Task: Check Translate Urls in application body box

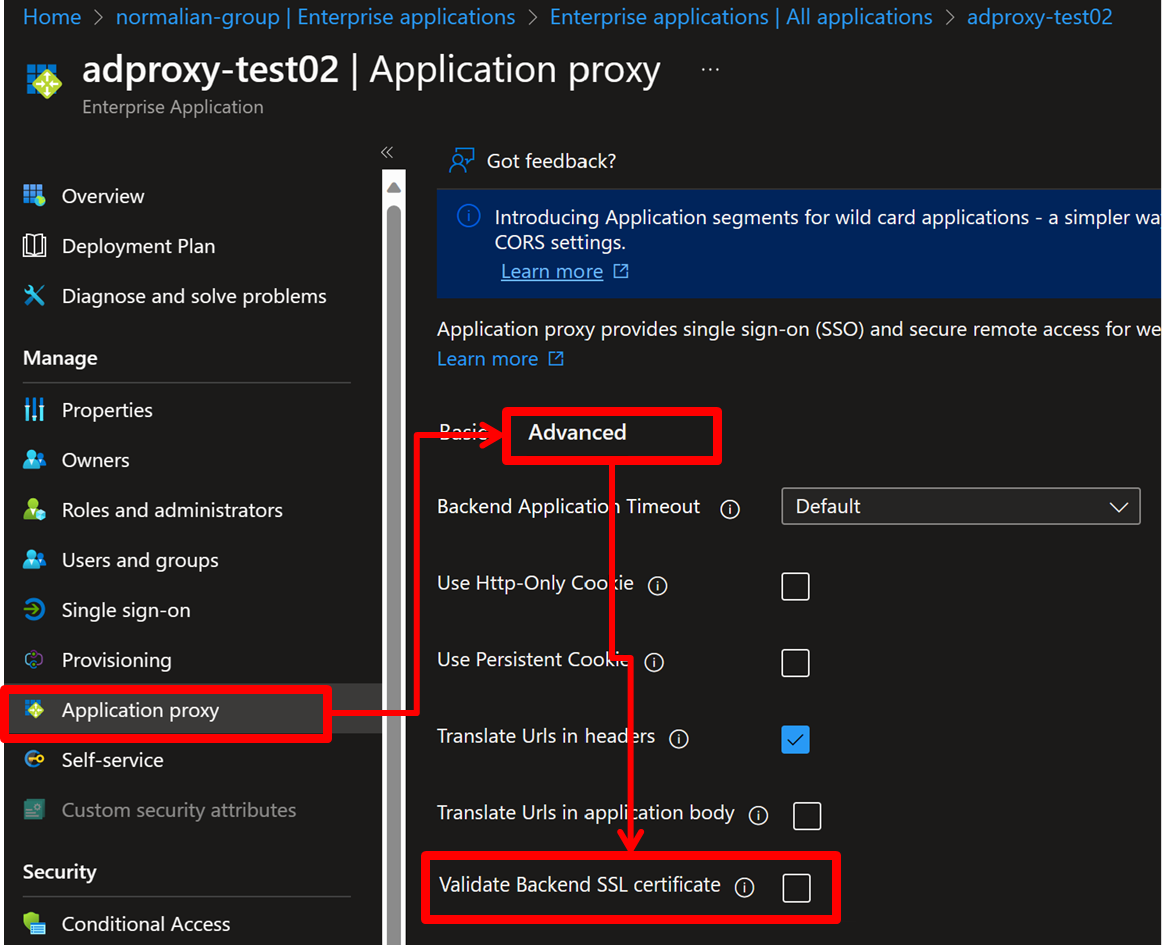Action: 807,815
